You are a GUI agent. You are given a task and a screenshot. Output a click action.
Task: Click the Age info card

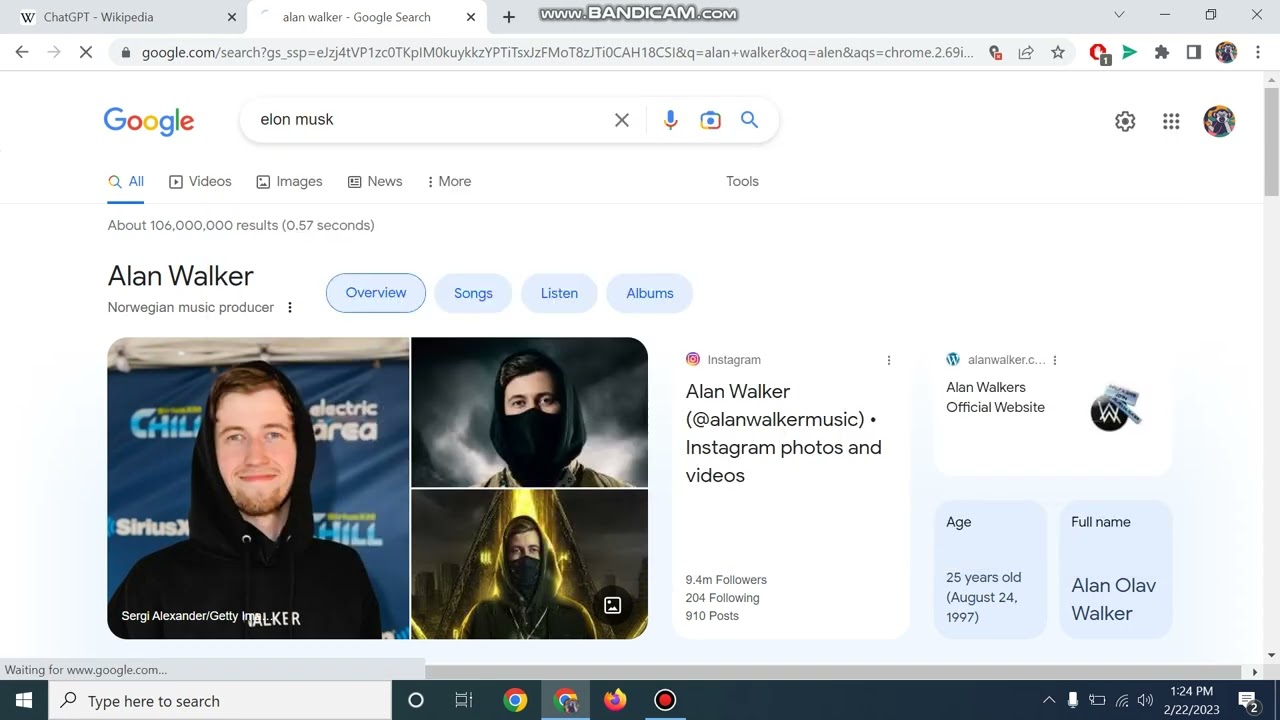tap(990, 569)
